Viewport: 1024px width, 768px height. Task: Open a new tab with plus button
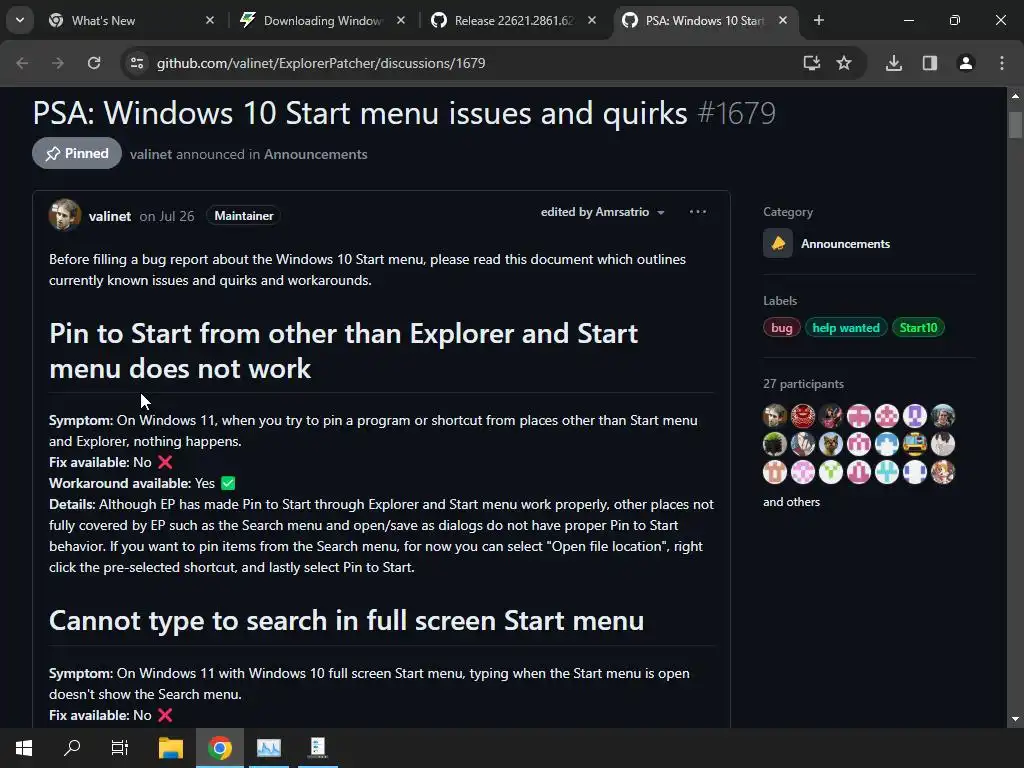point(819,20)
